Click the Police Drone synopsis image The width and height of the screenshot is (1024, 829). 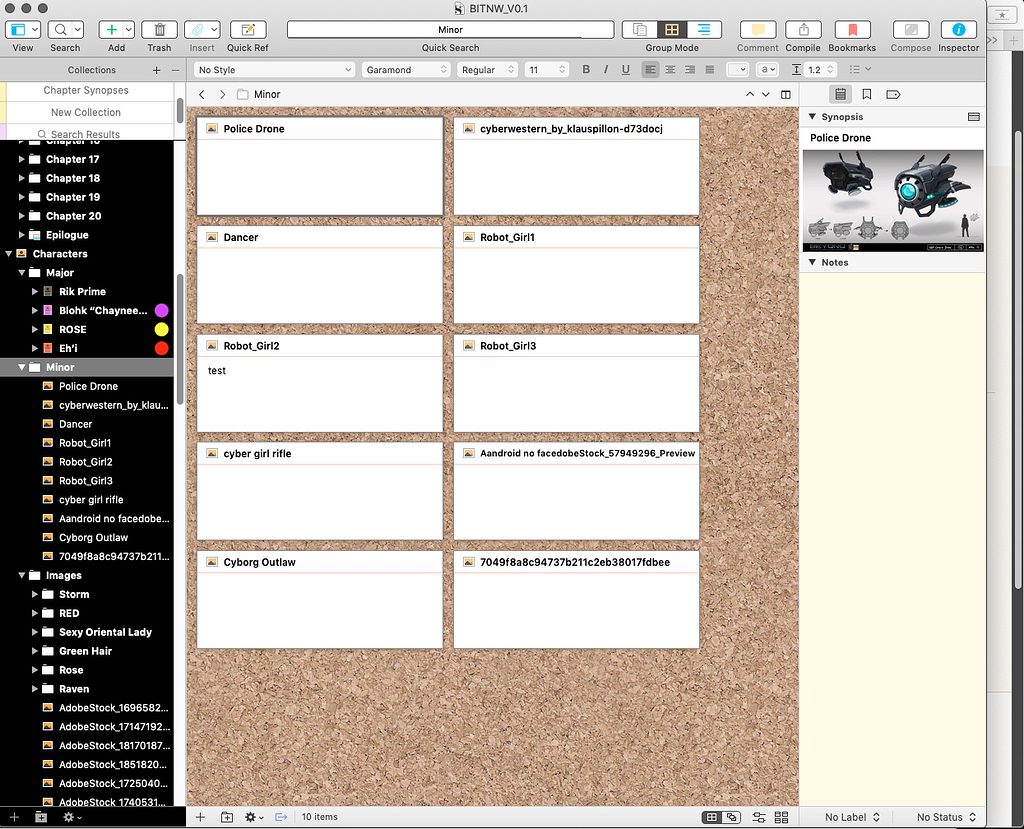[x=893, y=200]
